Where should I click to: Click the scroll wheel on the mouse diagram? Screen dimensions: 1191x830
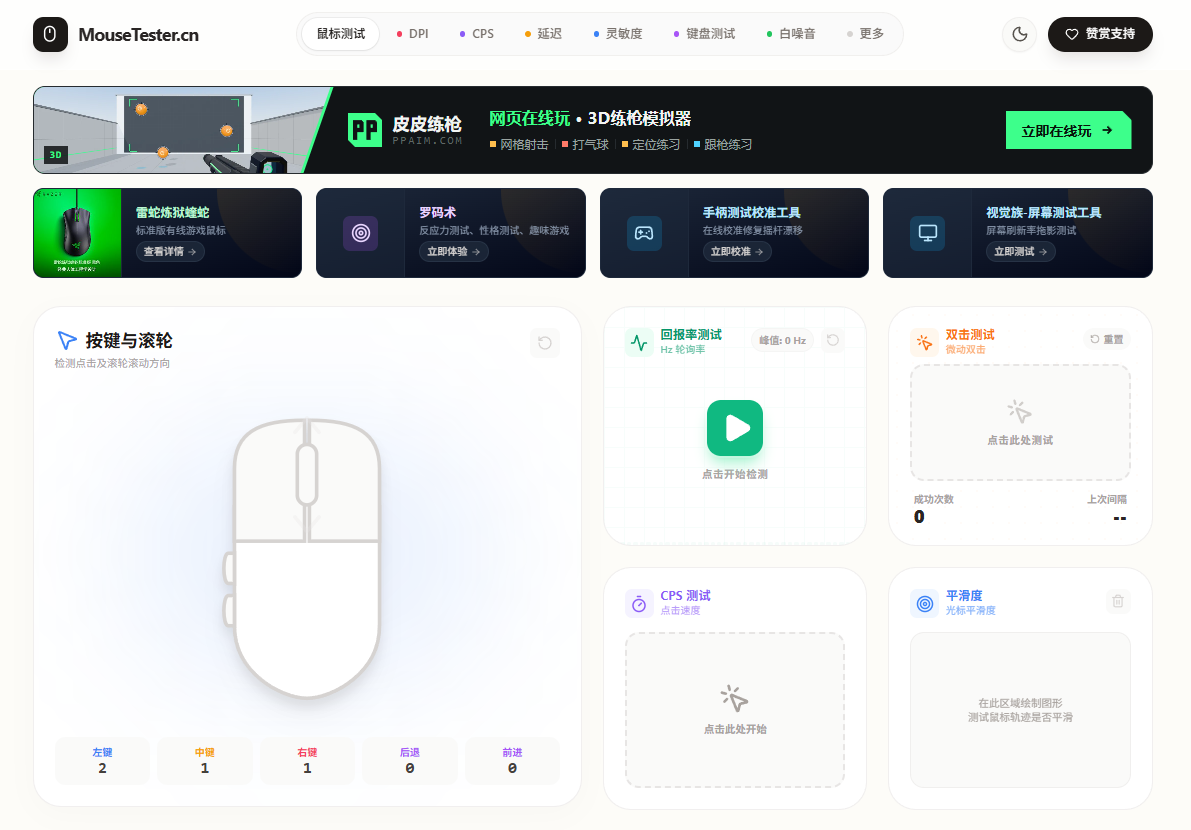(307, 475)
